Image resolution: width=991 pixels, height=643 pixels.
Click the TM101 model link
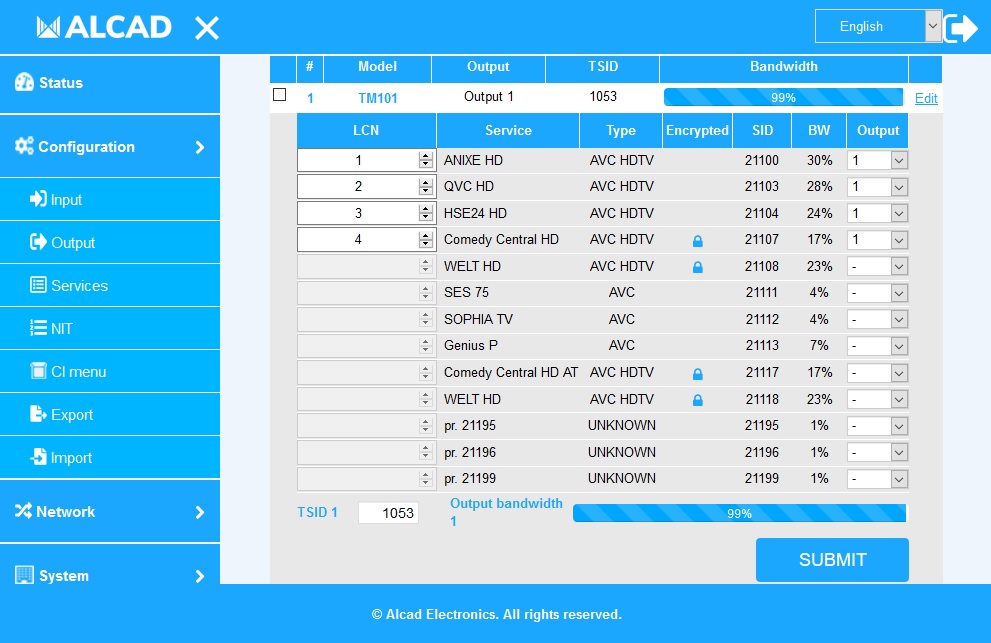[x=378, y=98]
